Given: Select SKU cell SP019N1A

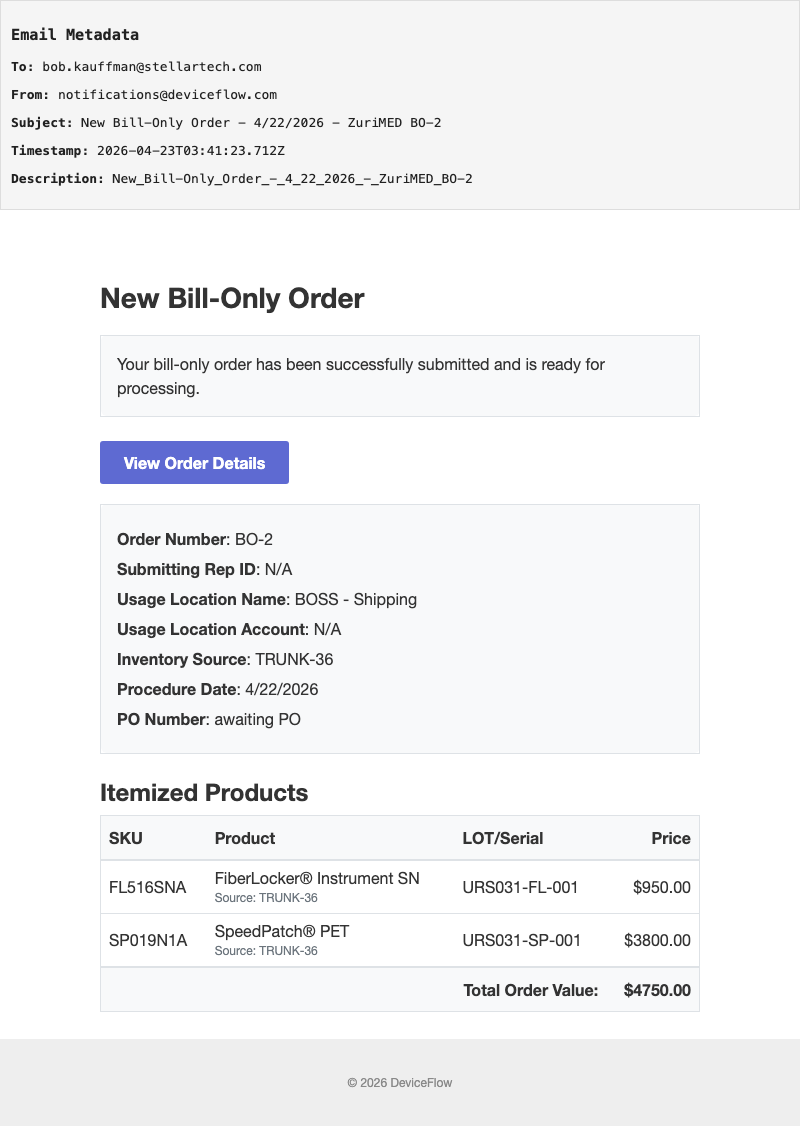Looking at the screenshot, I should pos(148,941).
